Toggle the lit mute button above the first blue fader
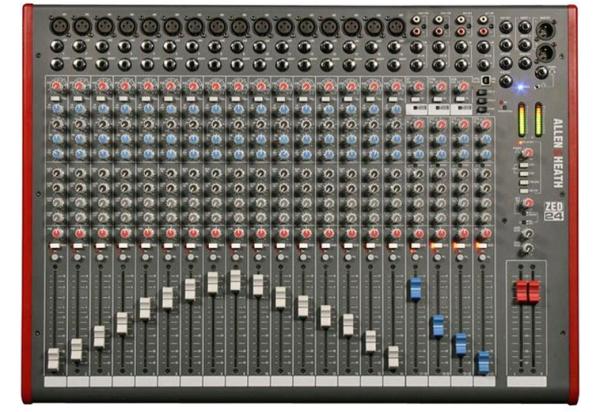Image resolution: width=600 pixels, height=412 pixels. click(x=415, y=246)
